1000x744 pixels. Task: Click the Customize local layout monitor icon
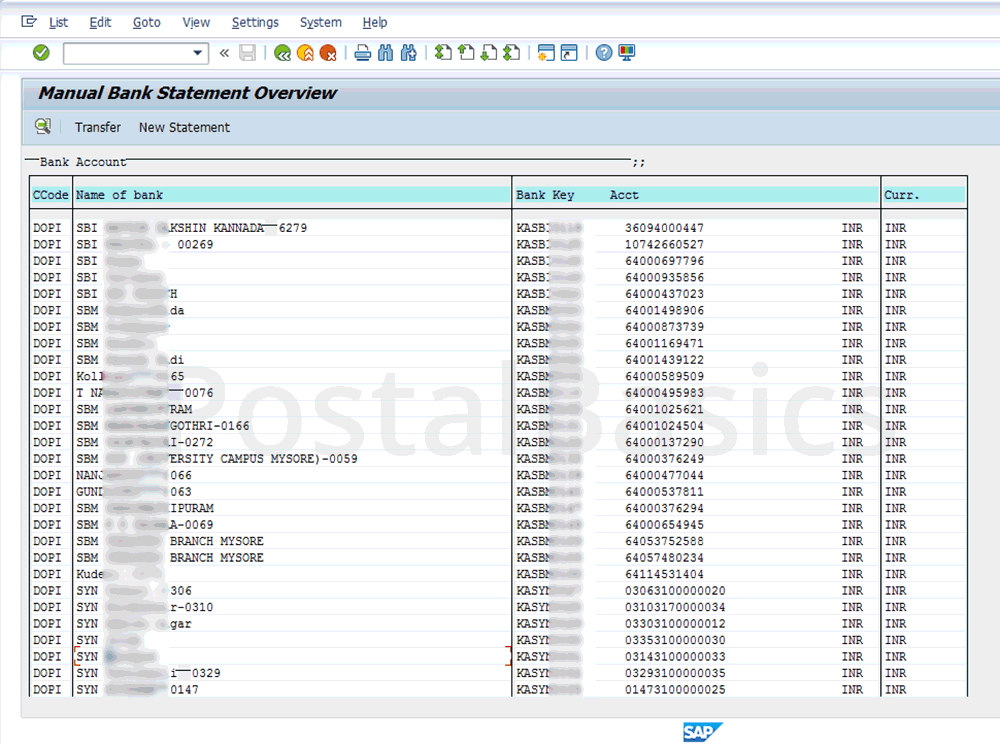pyautogui.click(x=627, y=53)
